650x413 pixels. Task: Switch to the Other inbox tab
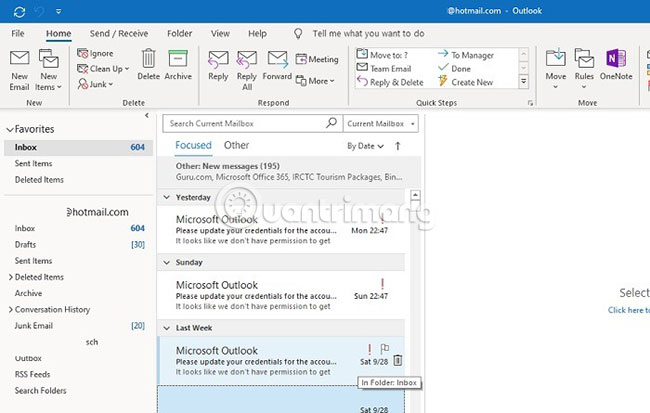(236, 146)
